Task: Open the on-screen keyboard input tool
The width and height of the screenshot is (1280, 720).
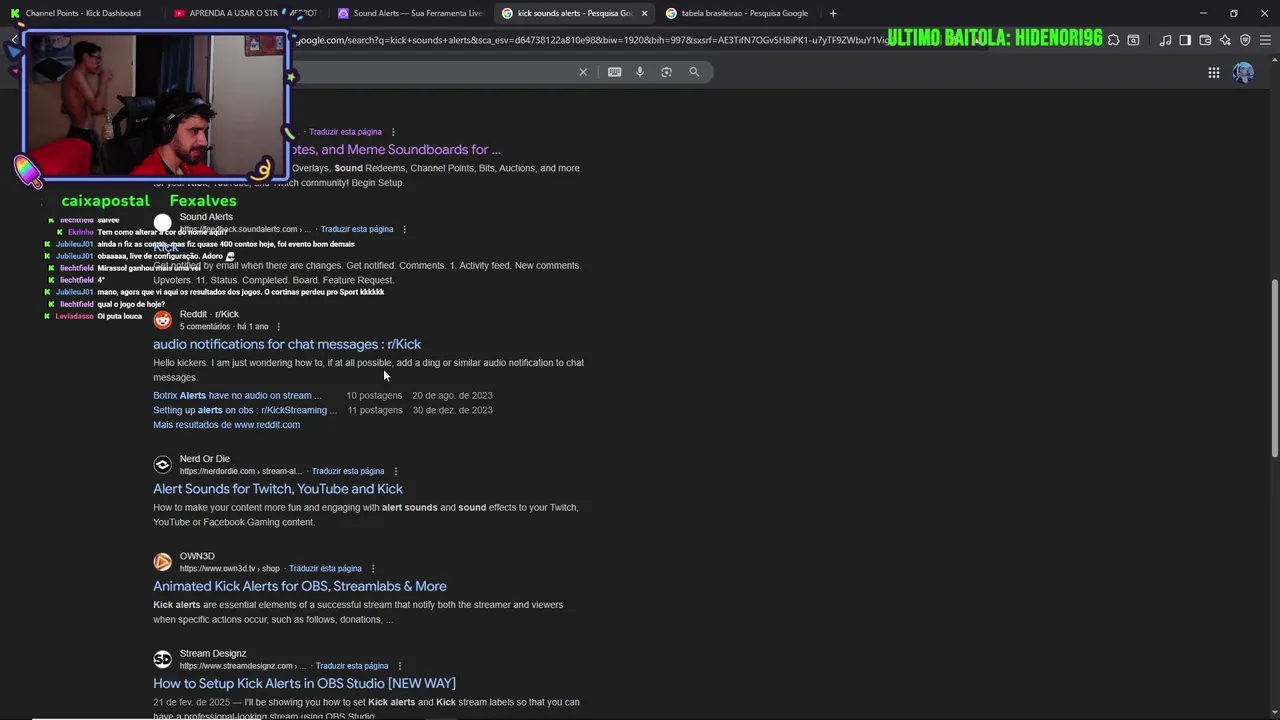Action: point(614,72)
